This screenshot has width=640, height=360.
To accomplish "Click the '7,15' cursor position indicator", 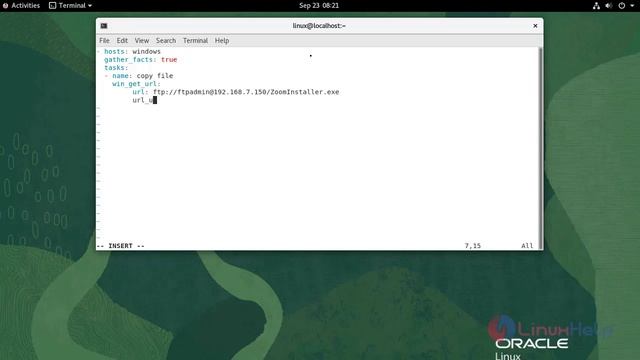I will (x=473, y=246).
